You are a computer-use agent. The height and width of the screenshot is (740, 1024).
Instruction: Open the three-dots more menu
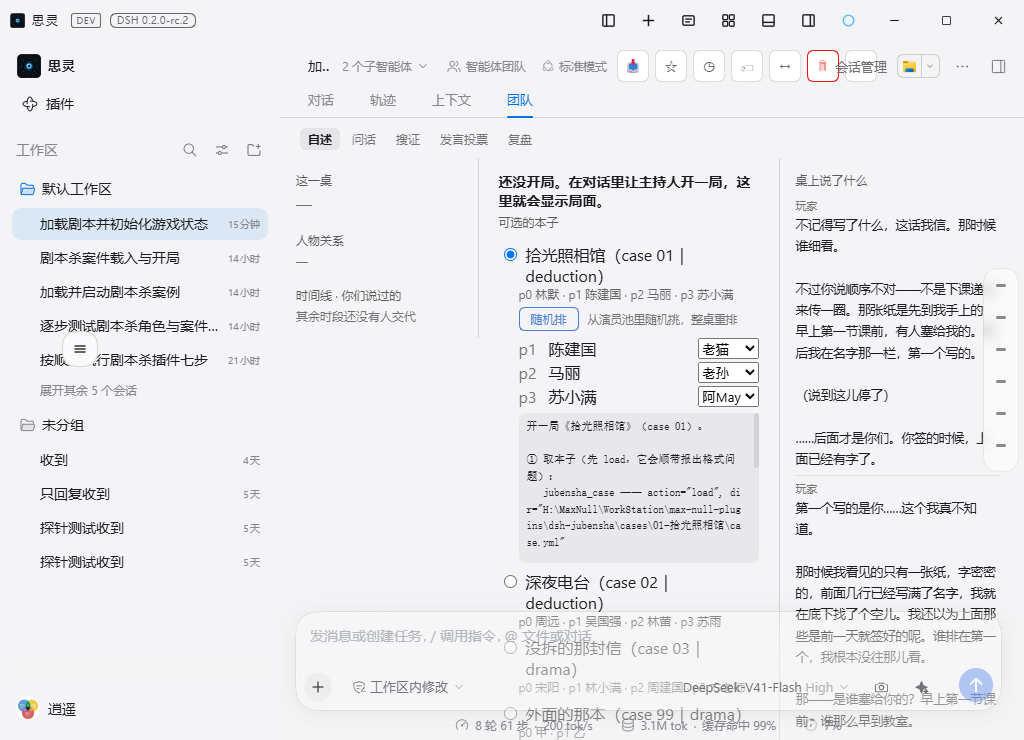coord(962,66)
